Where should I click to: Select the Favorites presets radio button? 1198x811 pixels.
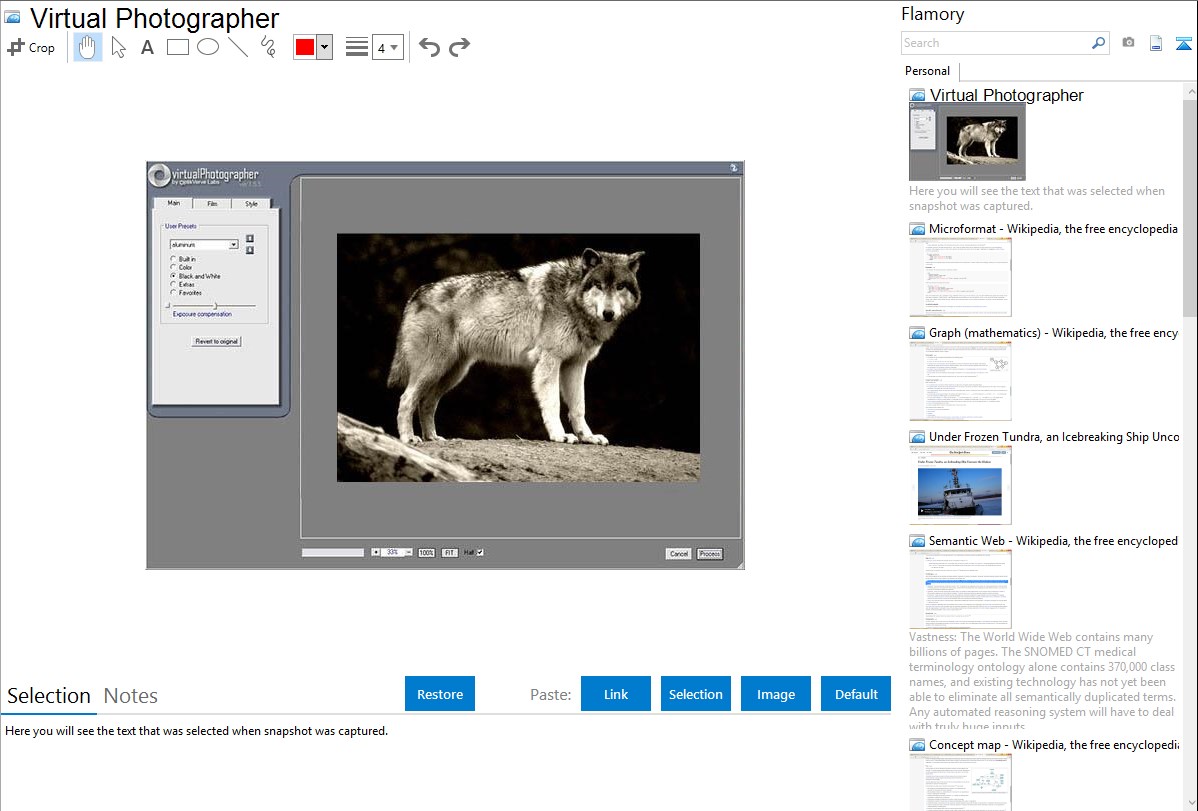[173, 293]
